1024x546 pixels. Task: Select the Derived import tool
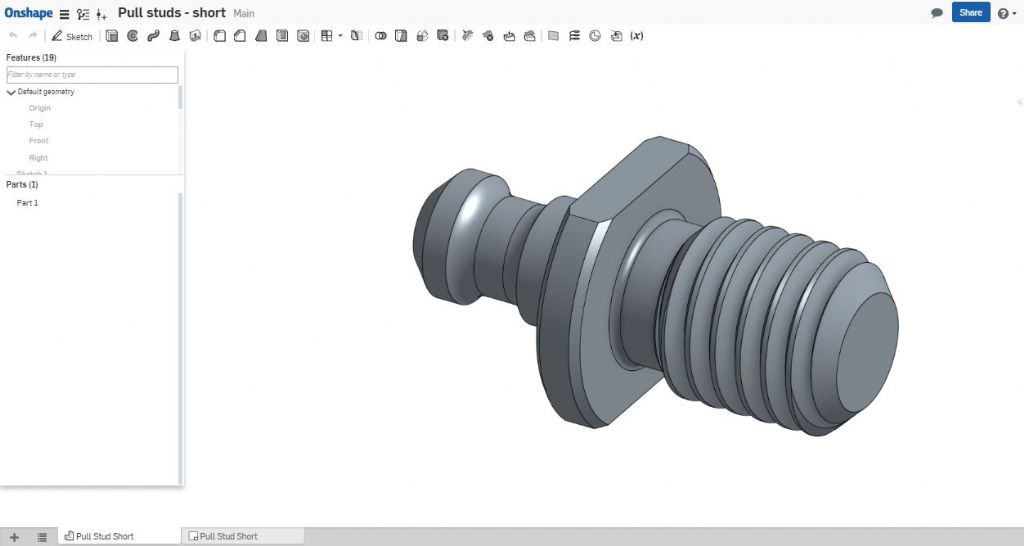click(616, 36)
